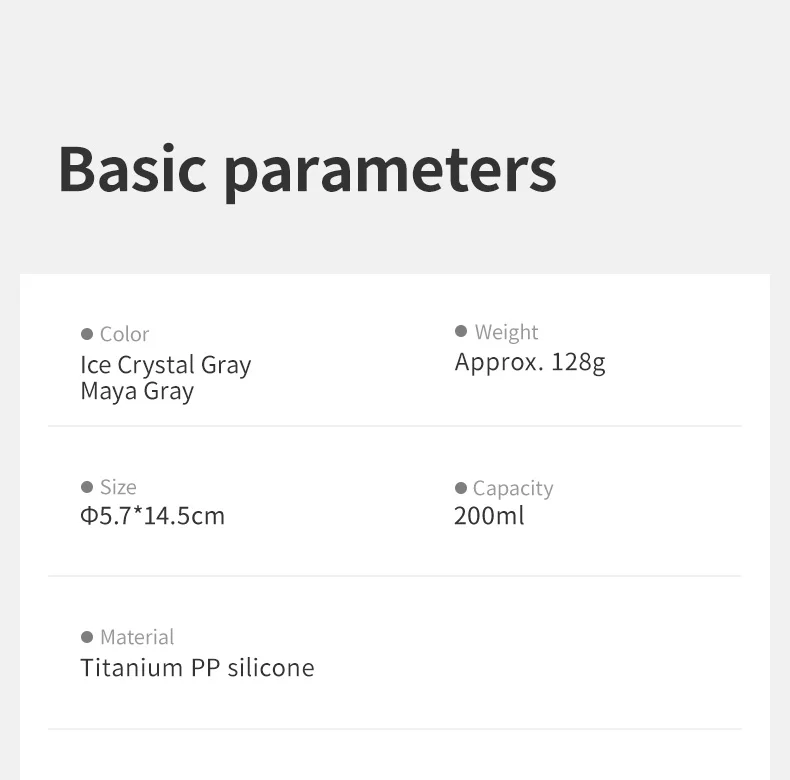This screenshot has width=790, height=780.
Task: Click the divider line below the Size row
Action: coord(394,575)
